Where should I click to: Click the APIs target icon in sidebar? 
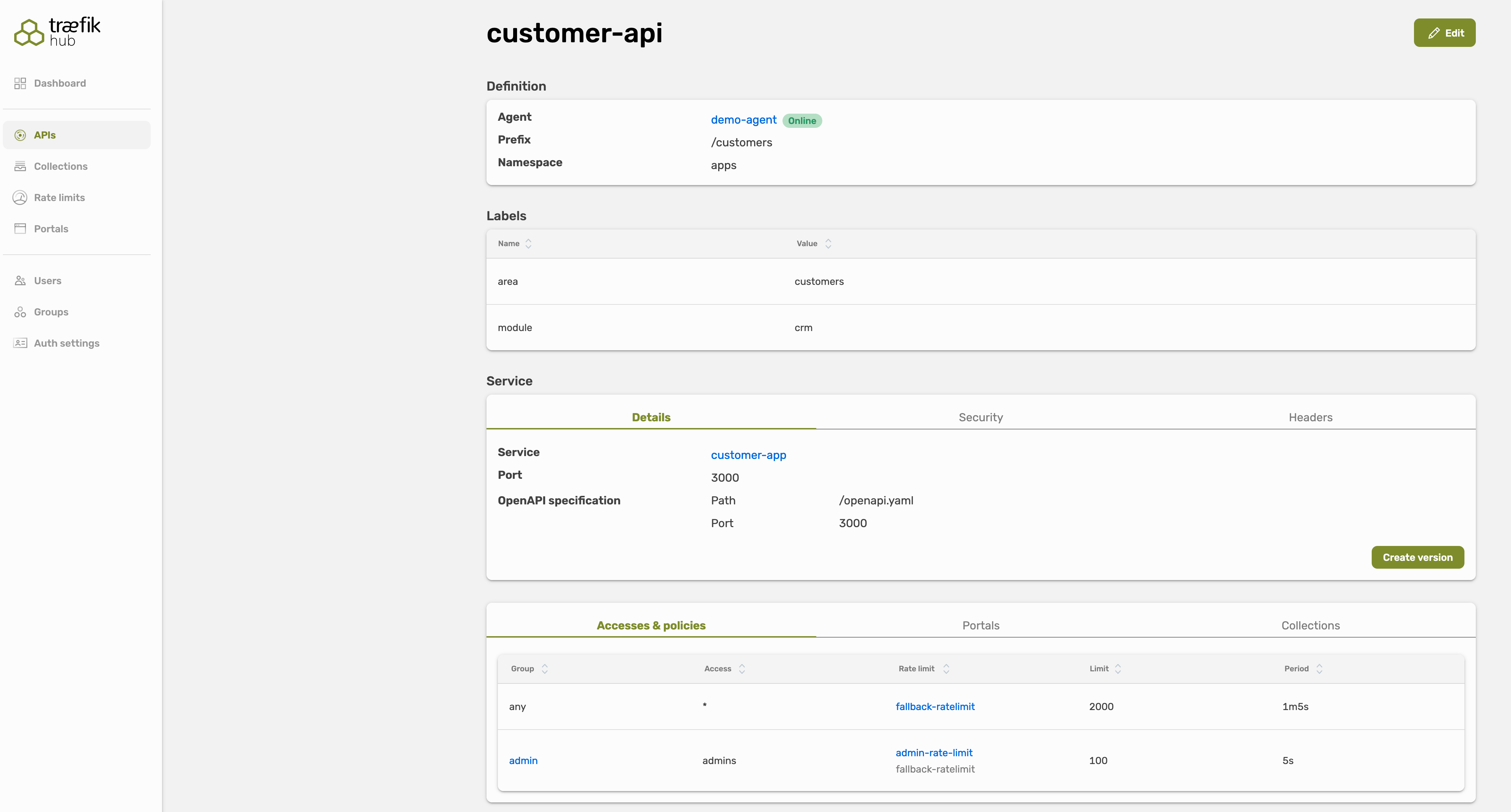pos(20,135)
